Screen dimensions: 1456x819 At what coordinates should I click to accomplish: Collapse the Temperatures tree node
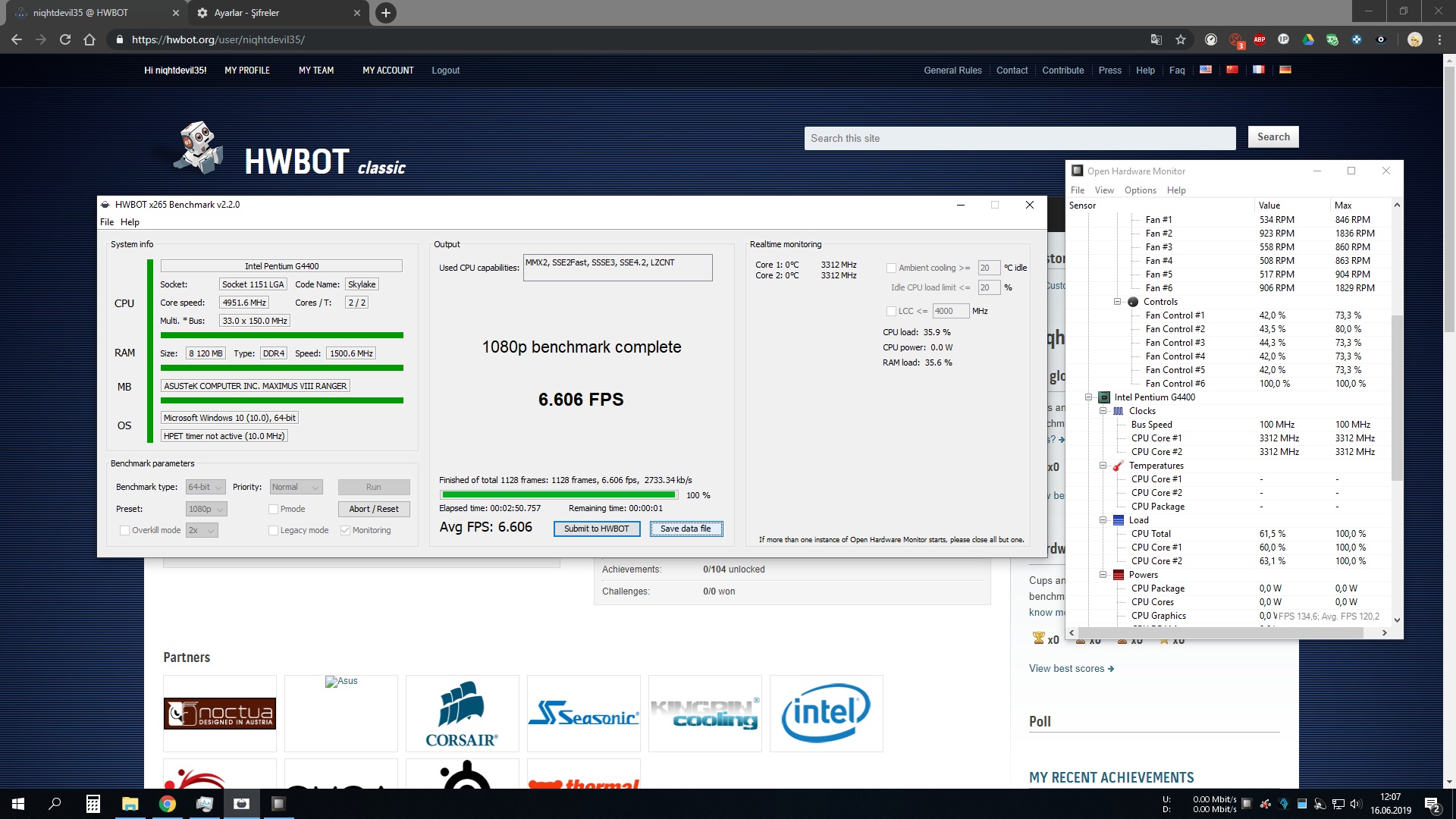tap(1103, 466)
